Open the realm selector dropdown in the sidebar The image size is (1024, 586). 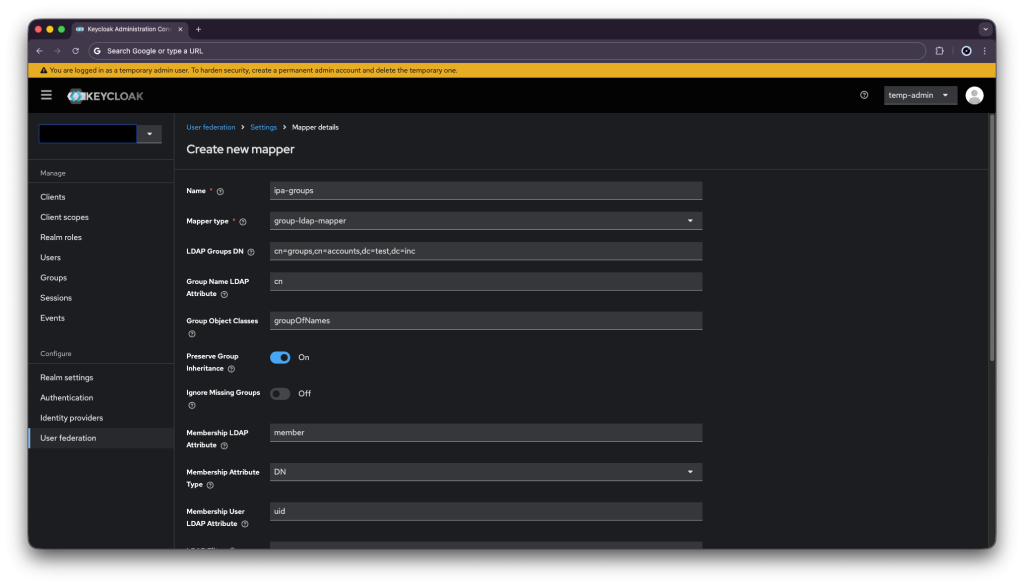point(149,134)
